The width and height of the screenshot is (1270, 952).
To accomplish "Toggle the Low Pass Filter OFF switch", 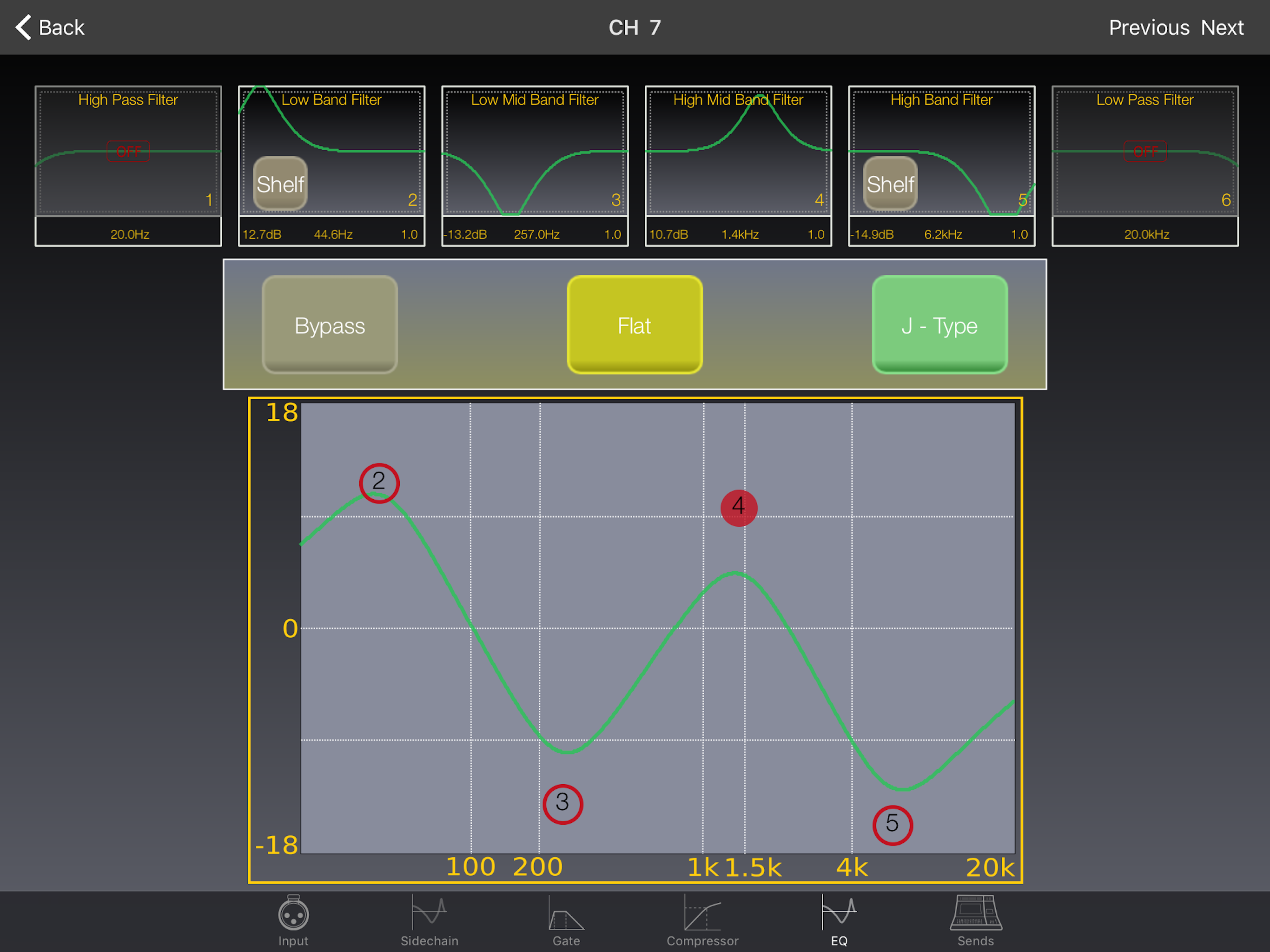I will point(1145,152).
